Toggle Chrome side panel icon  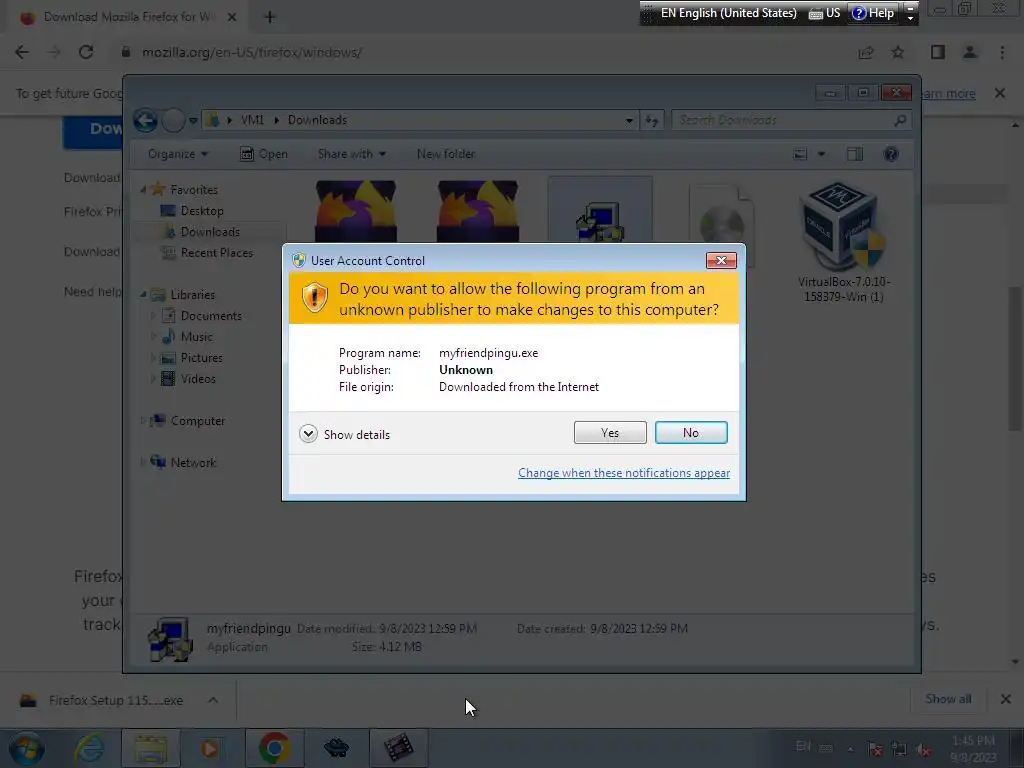tap(938, 52)
